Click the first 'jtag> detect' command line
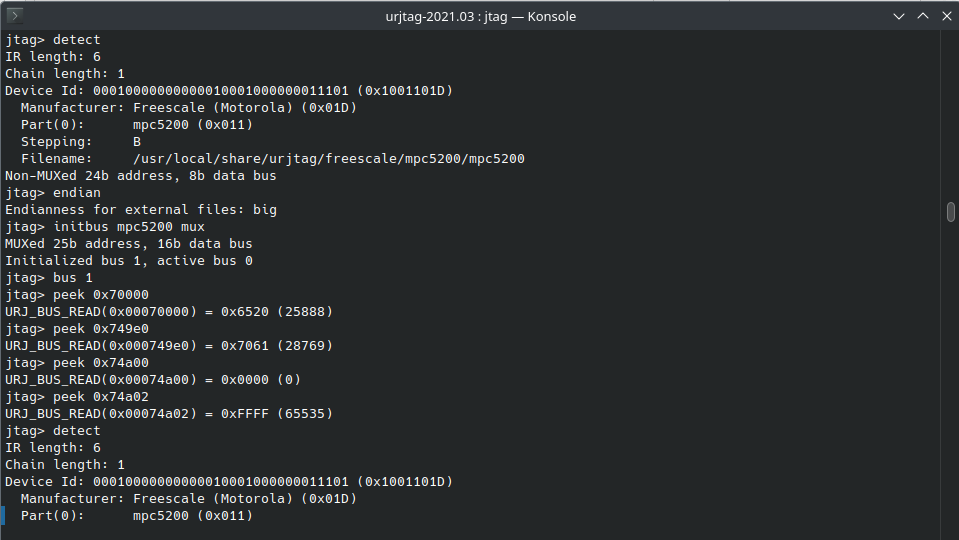Screen dimensions: 959x540 point(53,40)
